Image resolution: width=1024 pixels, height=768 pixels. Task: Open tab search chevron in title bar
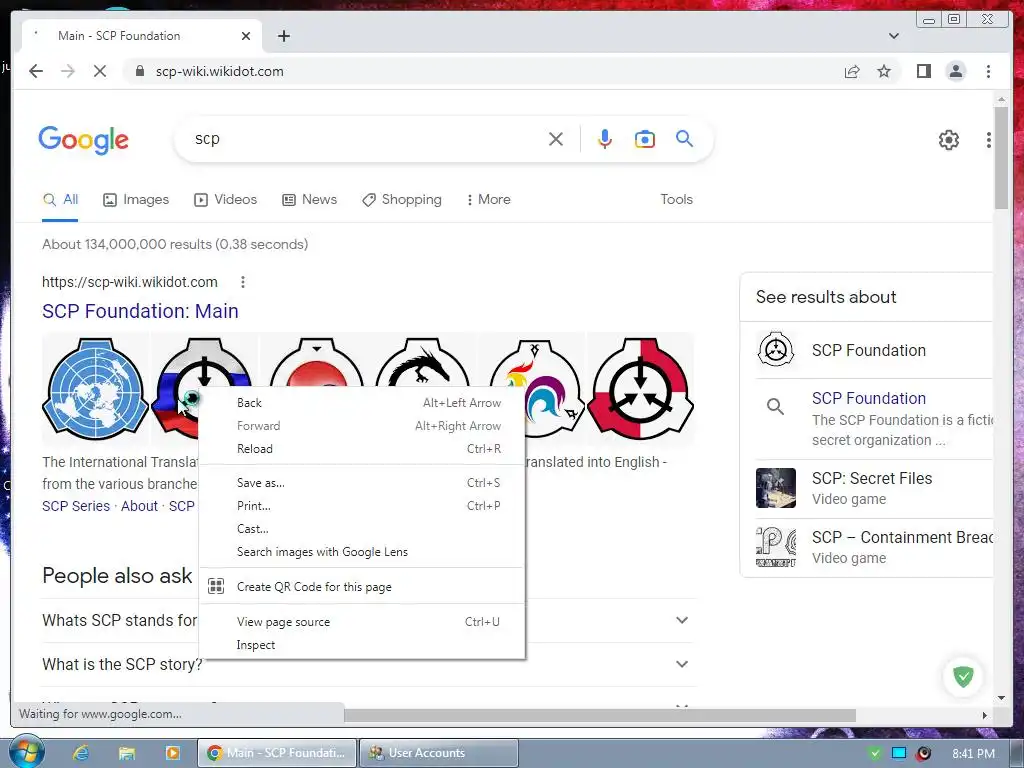click(893, 36)
